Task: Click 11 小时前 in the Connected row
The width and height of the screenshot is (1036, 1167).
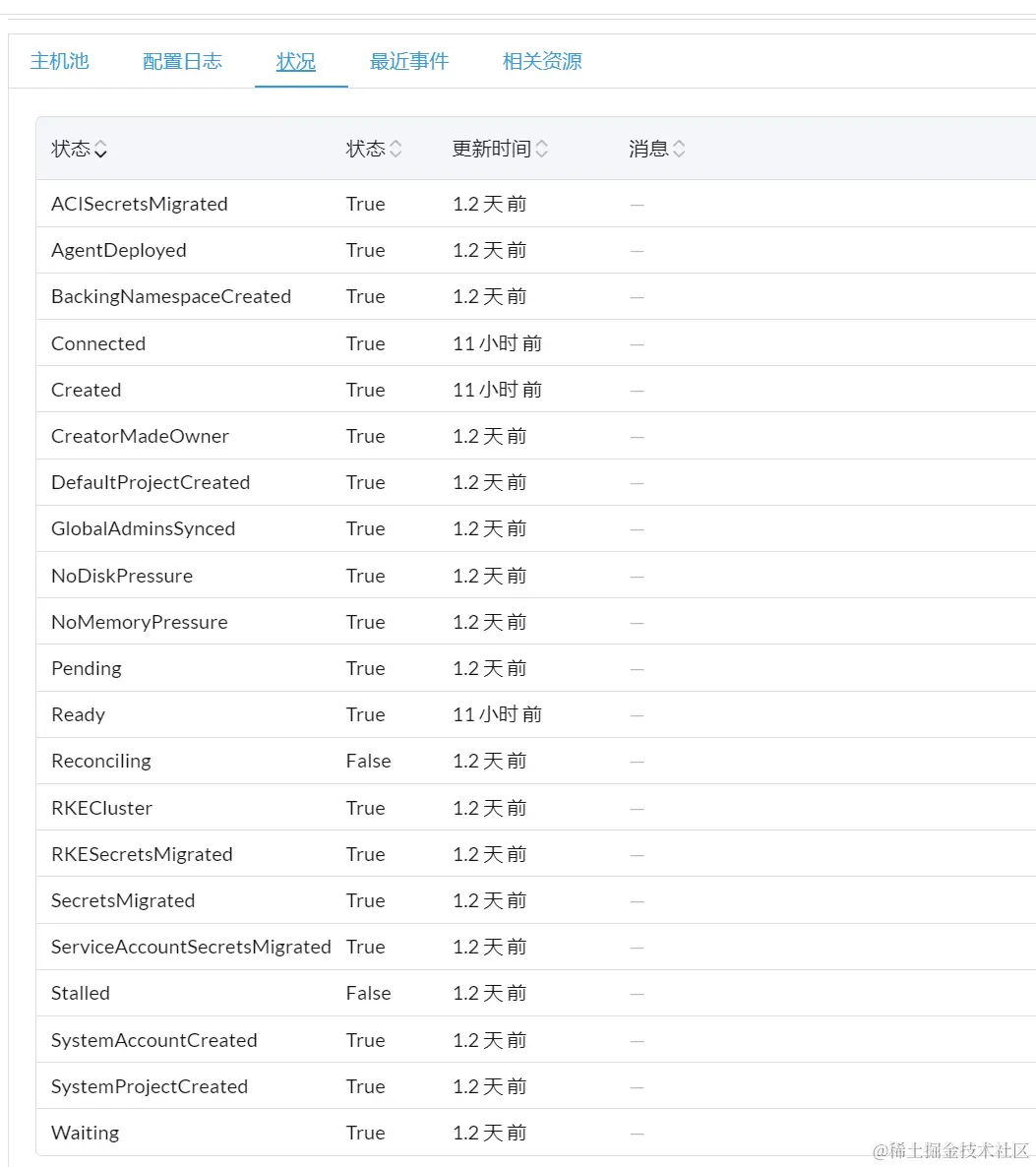Action: [497, 343]
